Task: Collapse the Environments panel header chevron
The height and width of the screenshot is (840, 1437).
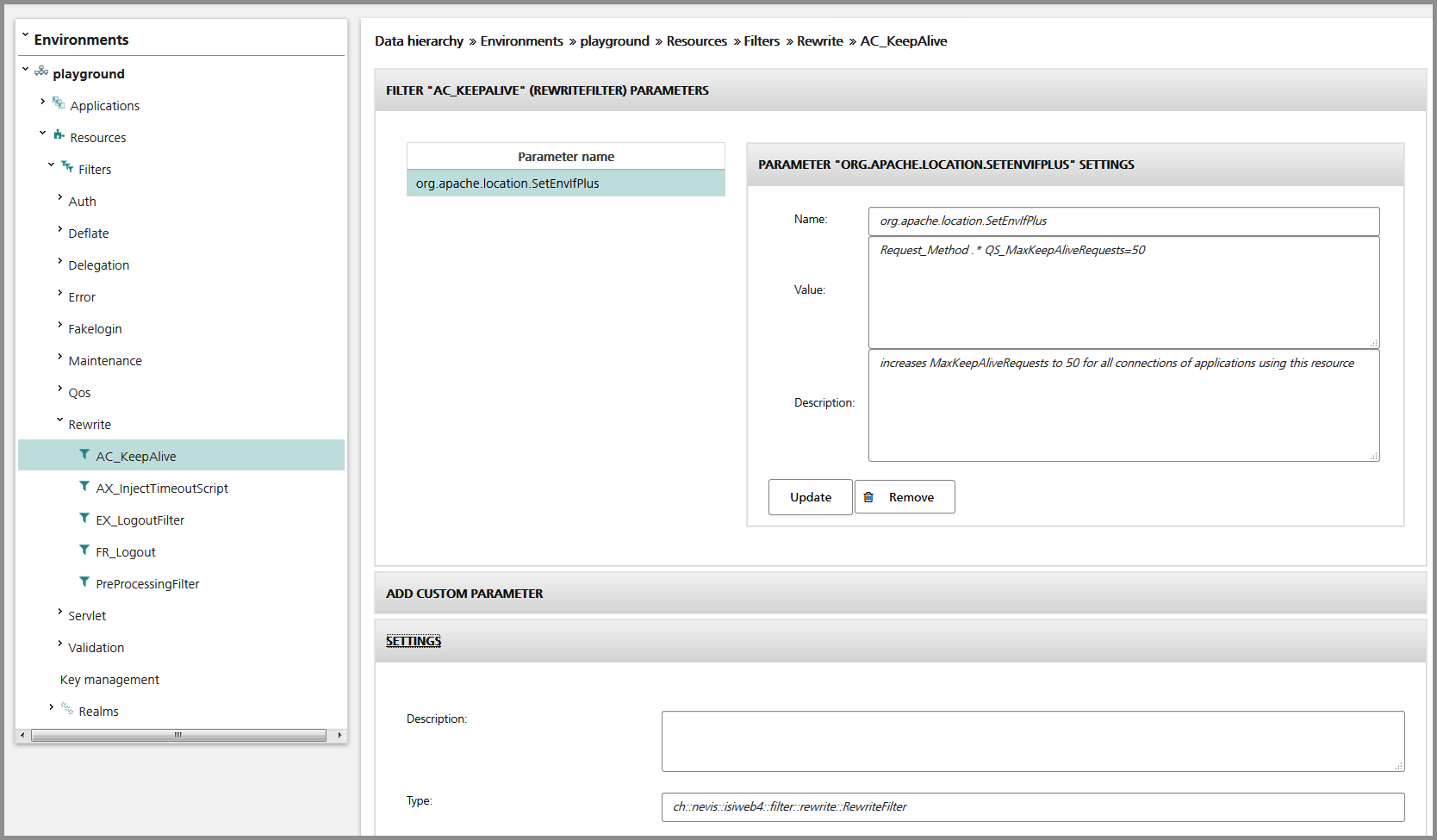Action: click(x=25, y=36)
